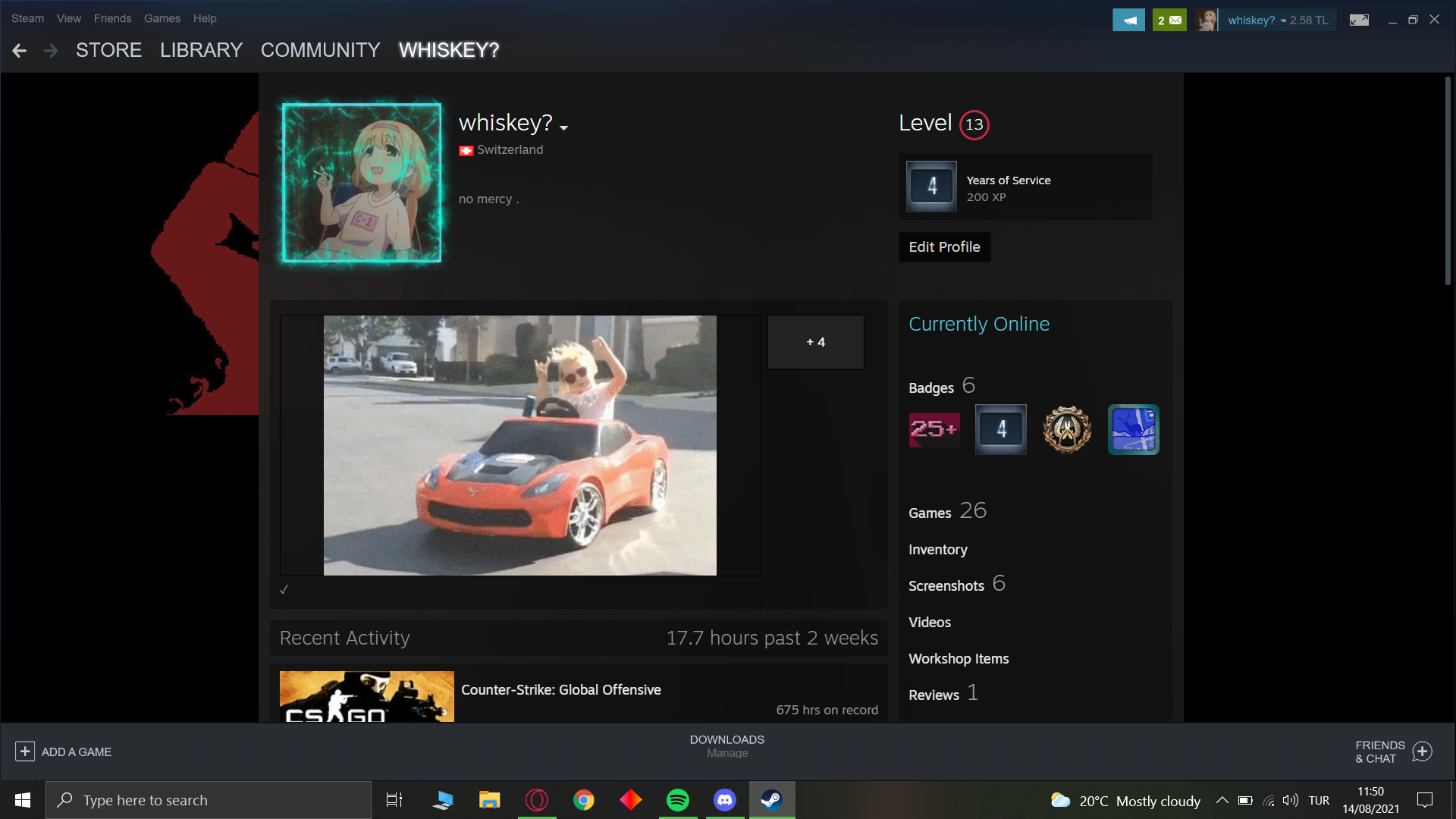This screenshot has width=1456, height=819.
Task: Go back with the left arrow
Action: click(20, 51)
